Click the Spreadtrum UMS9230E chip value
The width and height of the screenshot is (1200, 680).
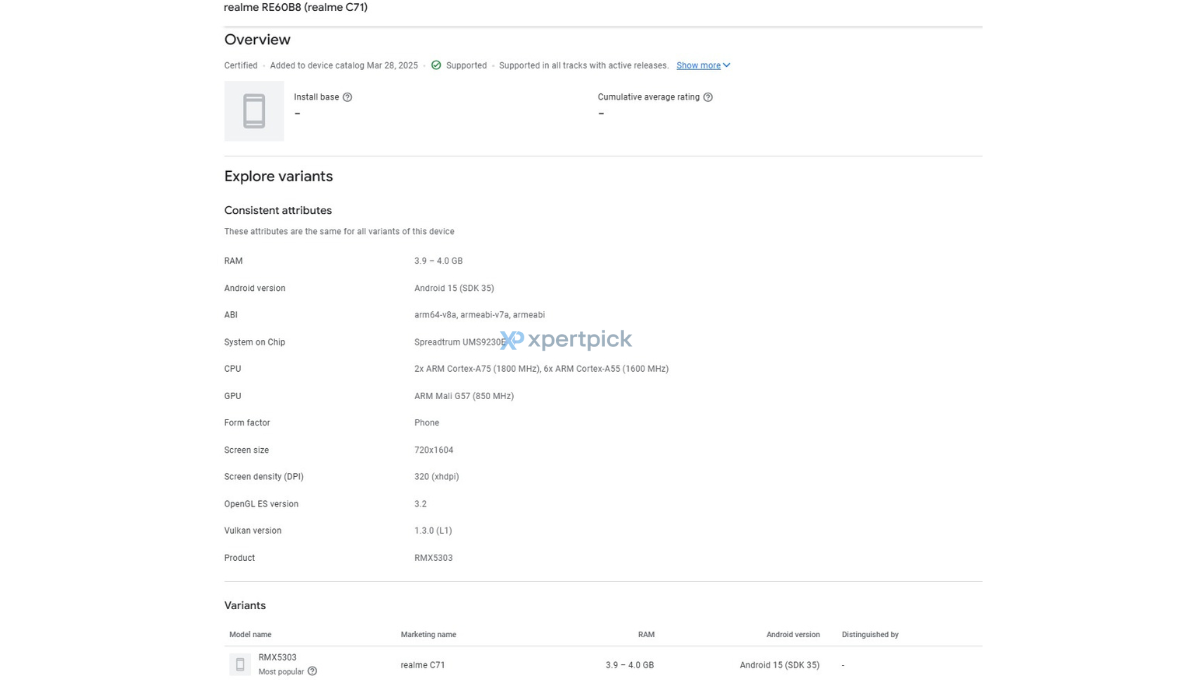click(461, 342)
